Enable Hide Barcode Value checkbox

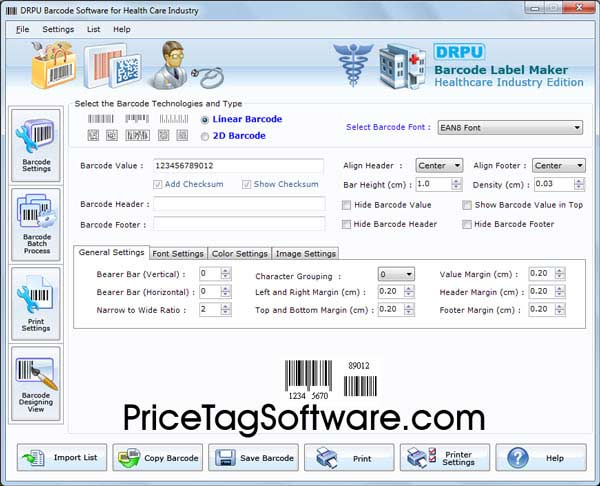point(346,205)
